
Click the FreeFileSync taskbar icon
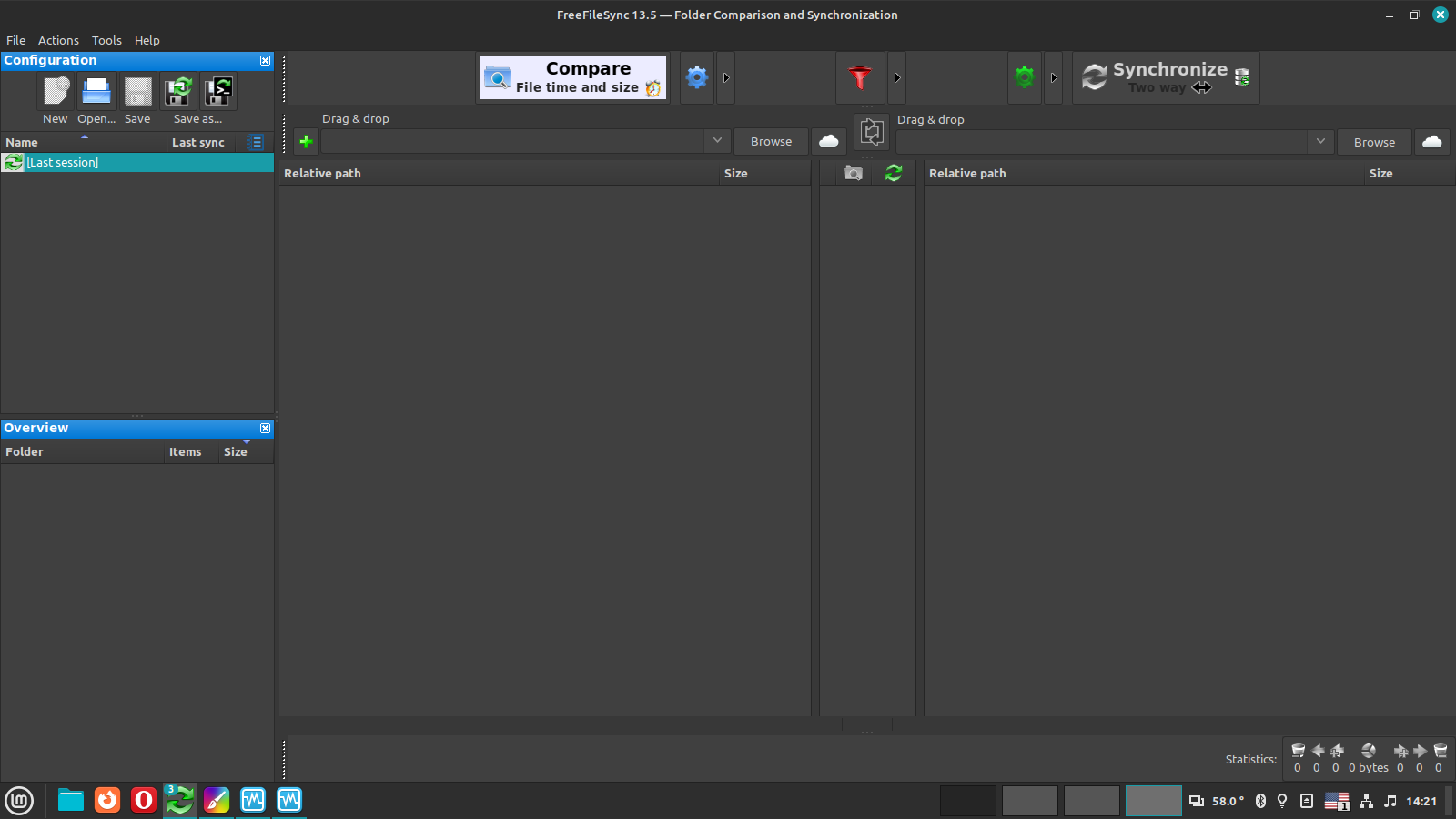[180, 800]
